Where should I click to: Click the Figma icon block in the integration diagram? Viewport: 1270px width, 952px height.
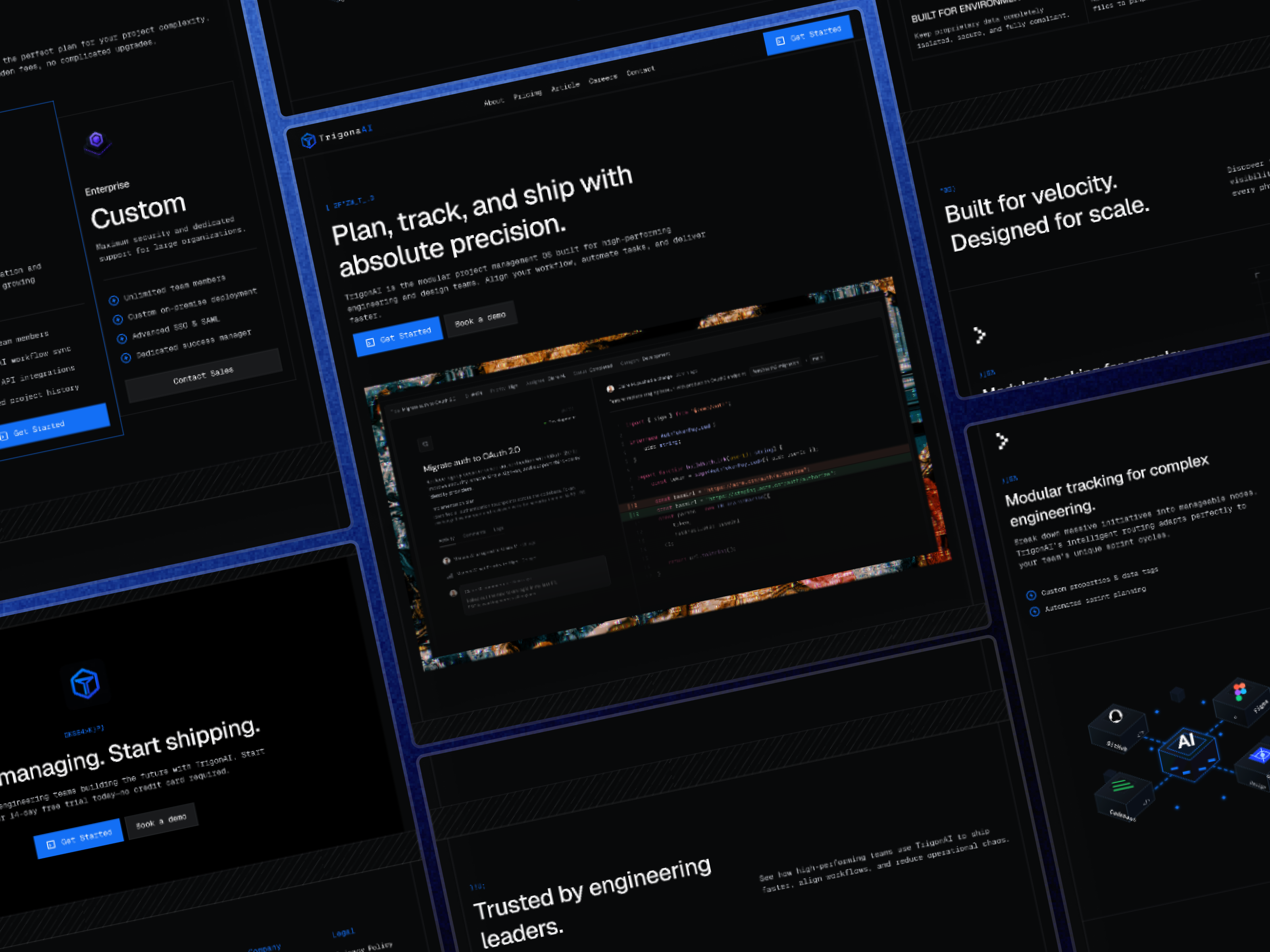pos(1241,701)
